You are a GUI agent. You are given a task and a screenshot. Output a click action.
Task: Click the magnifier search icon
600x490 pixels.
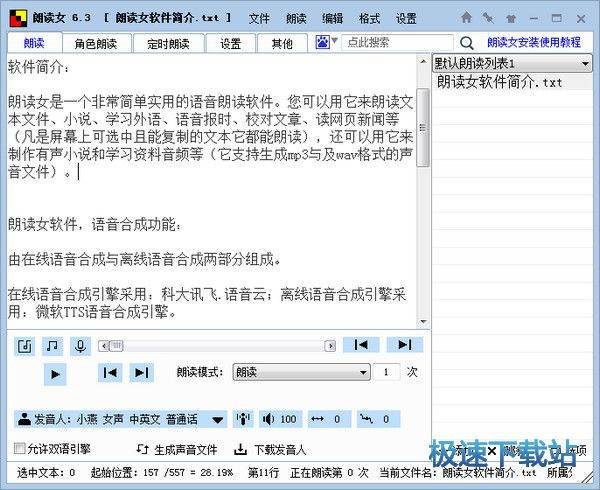pos(466,43)
